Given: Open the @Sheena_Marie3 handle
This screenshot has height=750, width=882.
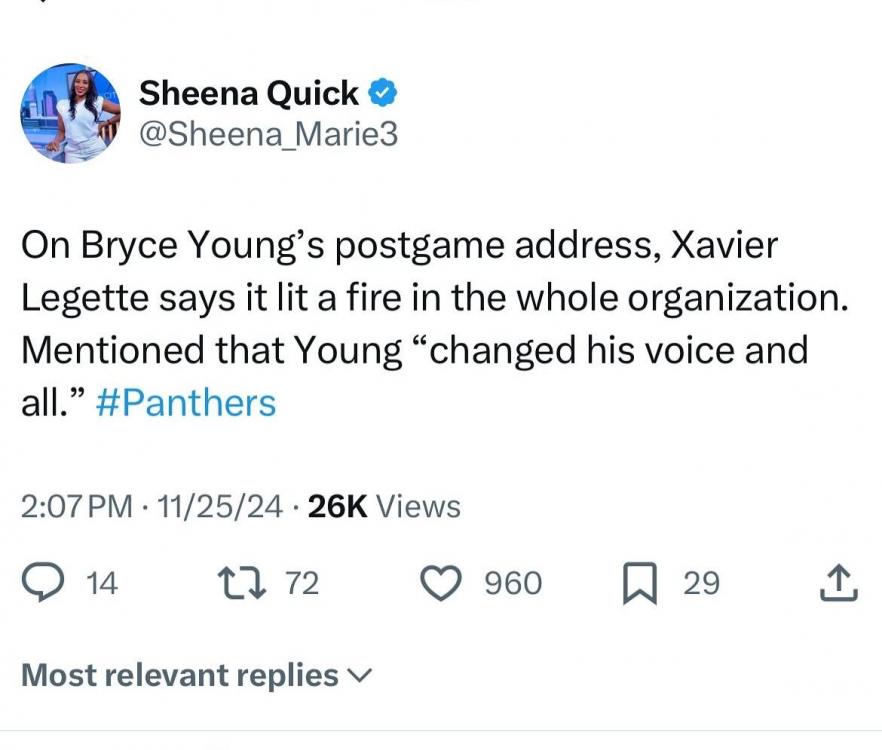Looking at the screenshot, I should (x=267, y=133).
